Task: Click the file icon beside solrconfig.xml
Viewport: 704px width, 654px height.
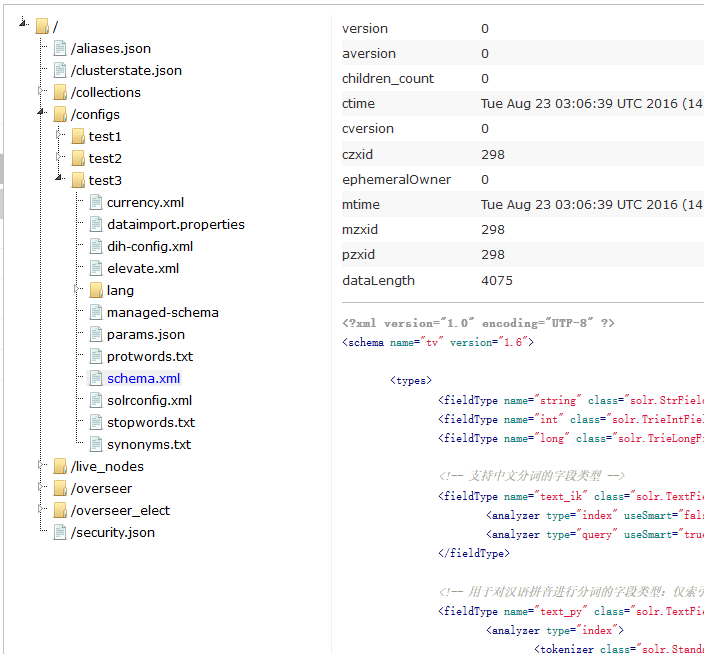Action: [x=96, y=400]
